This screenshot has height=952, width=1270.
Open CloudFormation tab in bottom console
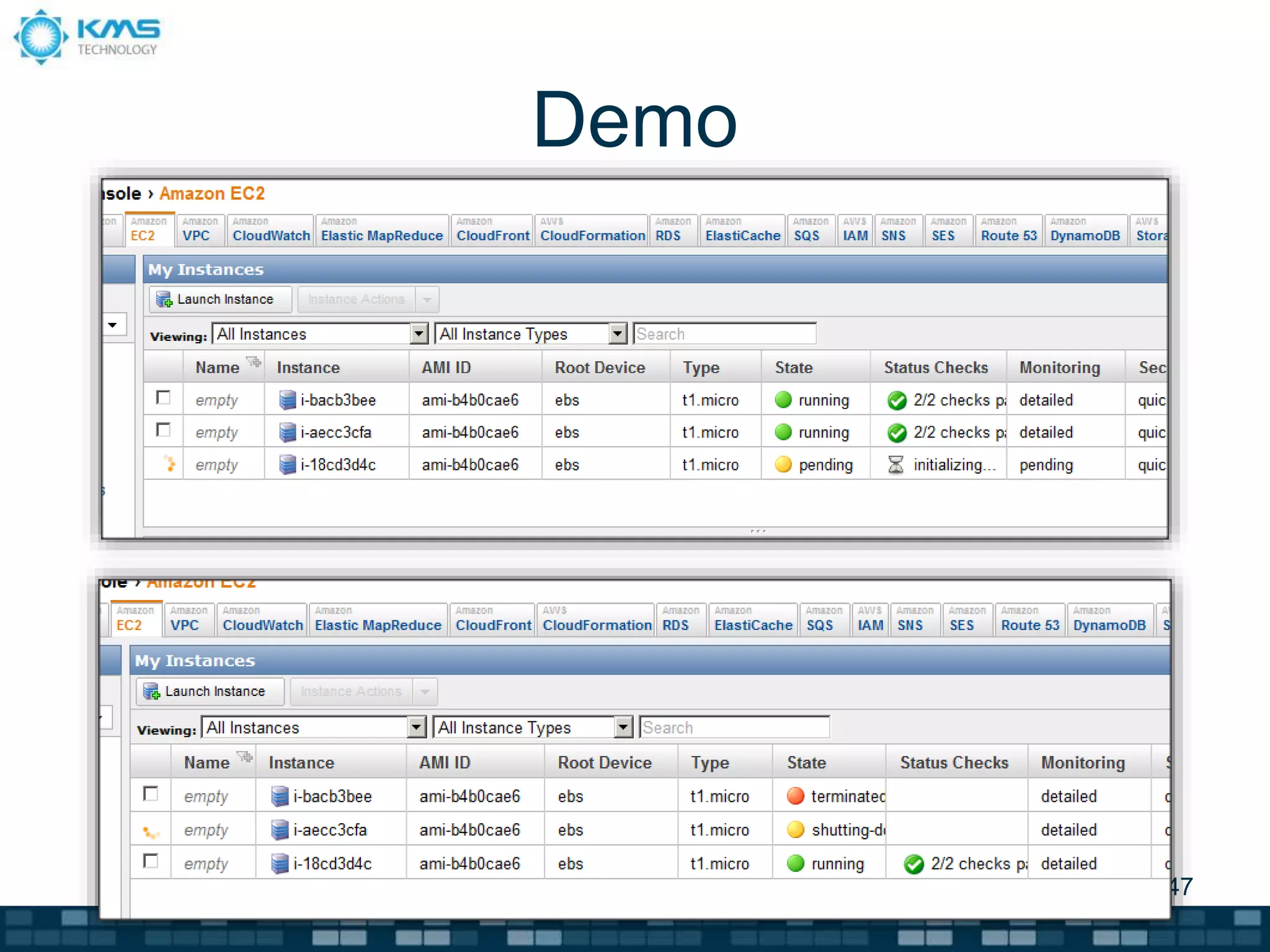click(597, 619)
